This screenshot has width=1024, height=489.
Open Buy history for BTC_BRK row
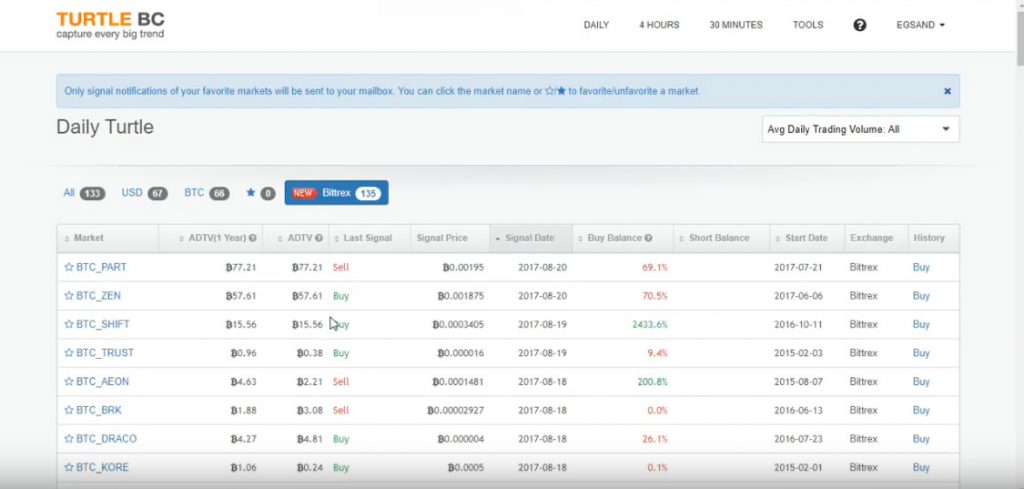[x=921, y=411]
